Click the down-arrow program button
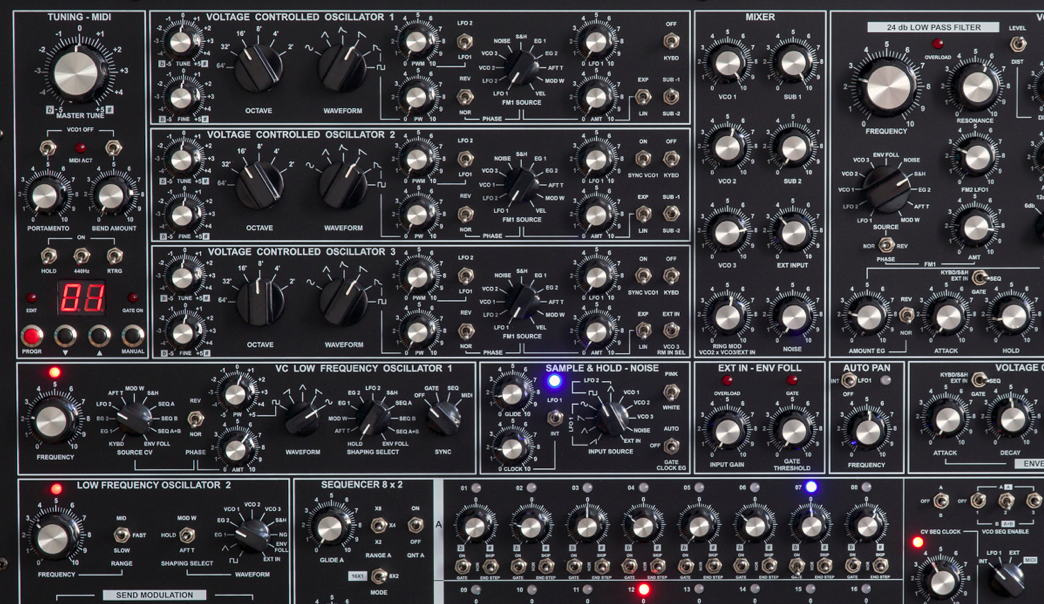This screenshot has height=604, width=1044. (x=65, y=336)
